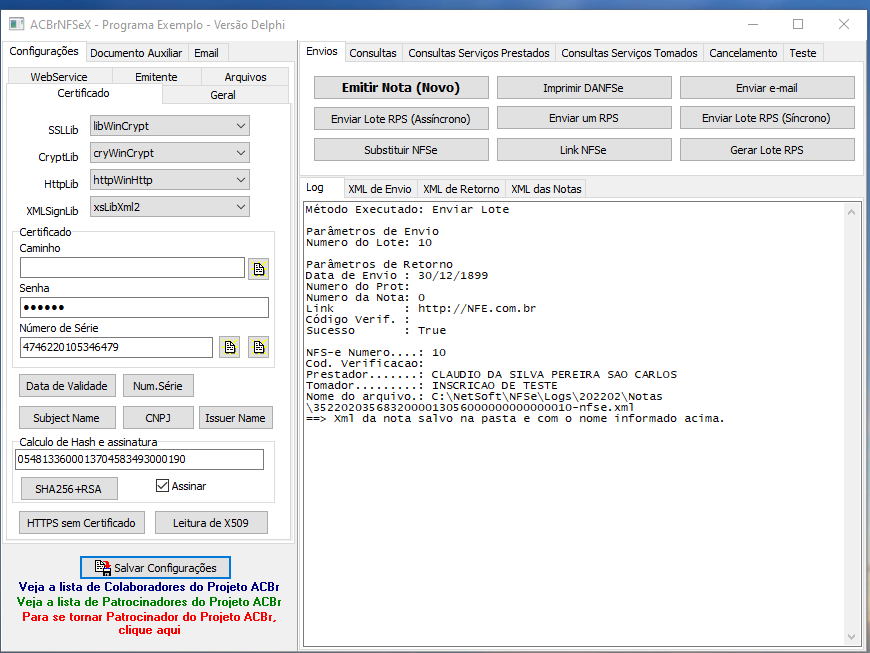The height and width of the screenshot is (653, 870).
Task: Click the application icon in the title bar
Action: [17, 24]
